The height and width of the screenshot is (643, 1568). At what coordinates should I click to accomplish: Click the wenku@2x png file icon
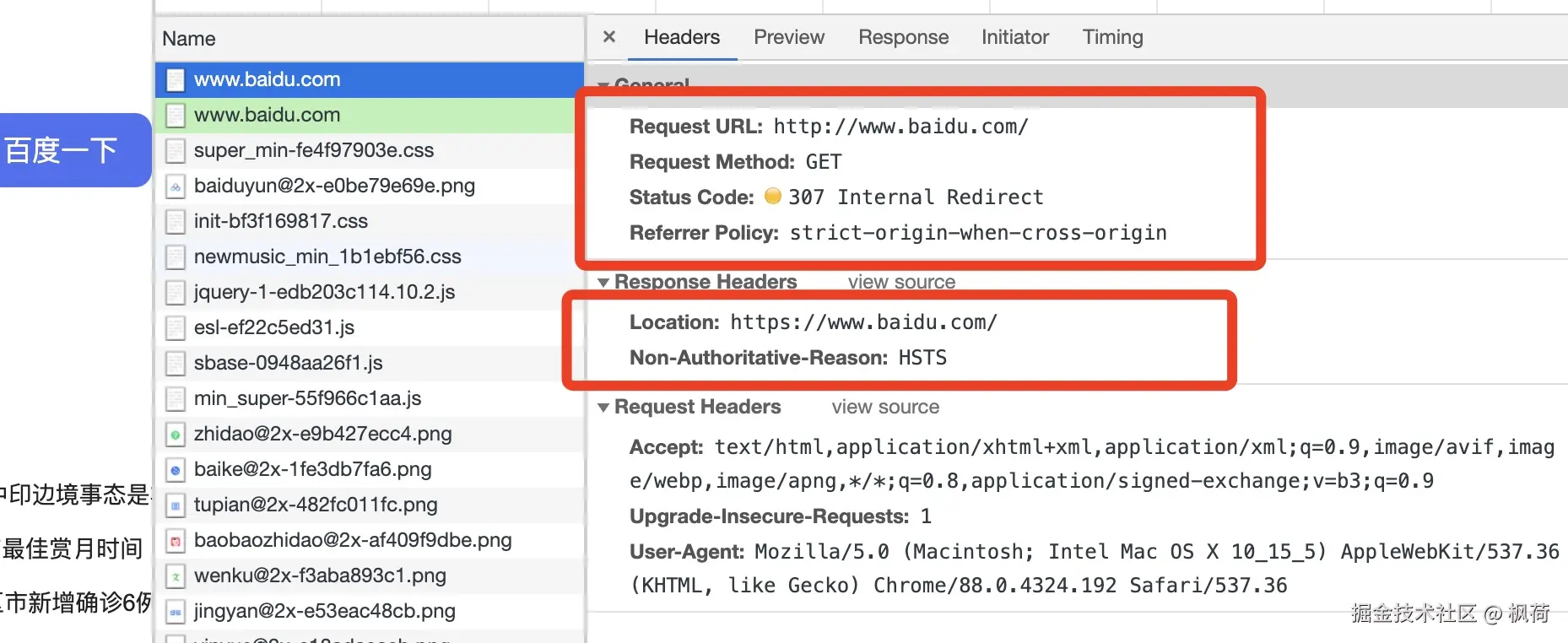[176, 576]
